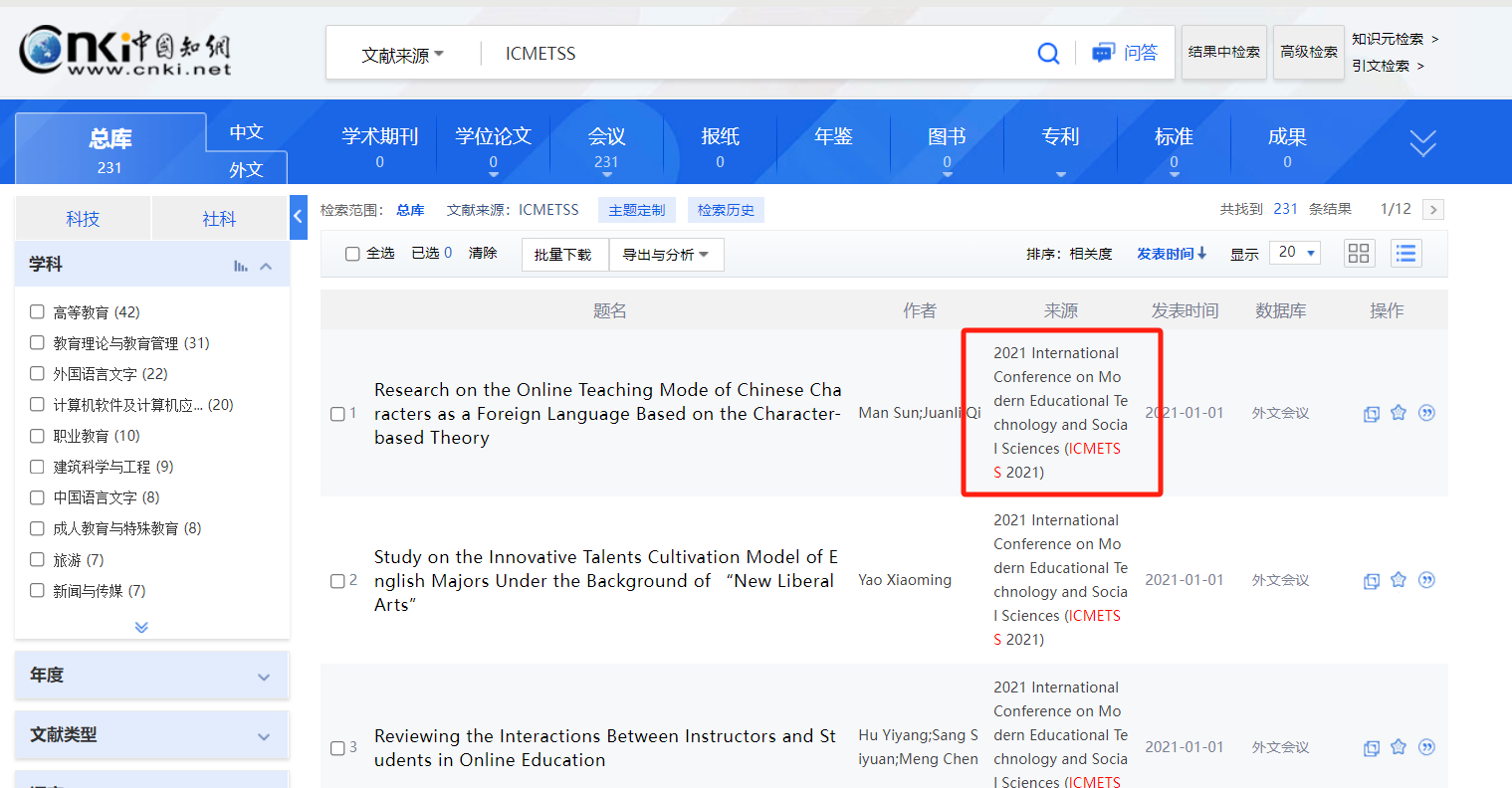Open the 学位论文 category

pyautogui.click(x=493, y=146)
